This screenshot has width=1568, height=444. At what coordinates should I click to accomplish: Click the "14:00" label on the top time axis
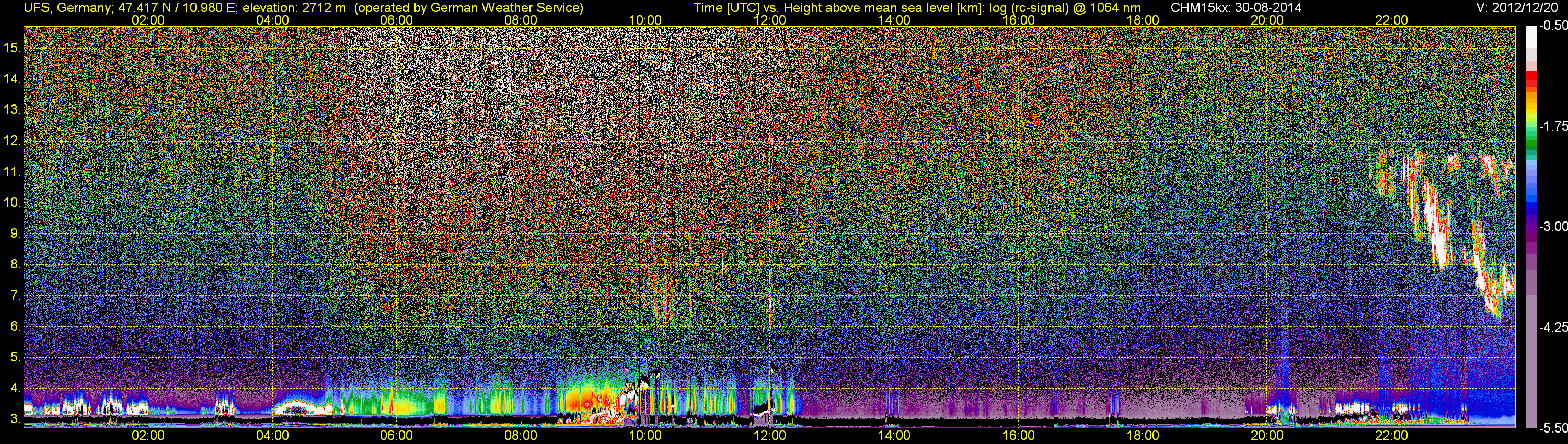[894, 20]
